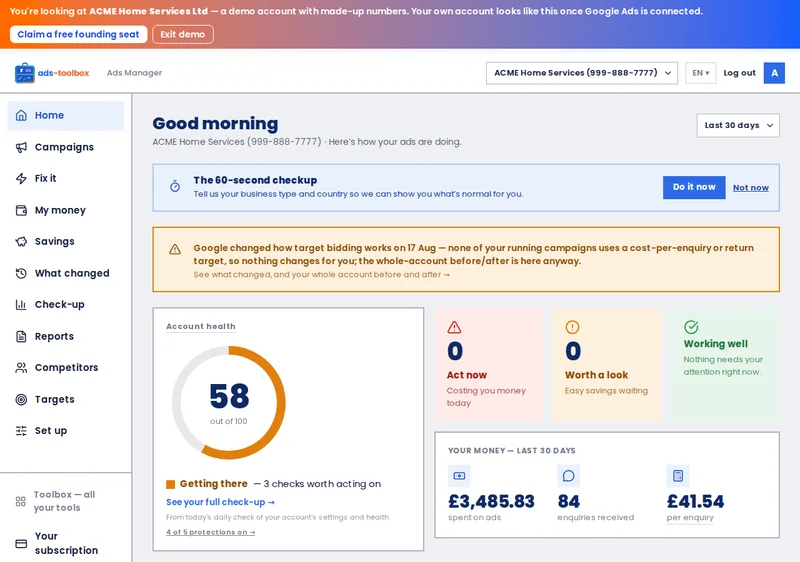Expand the Last 30 days date range
This screenshot has width=800, height=562.
pos(738,125)
